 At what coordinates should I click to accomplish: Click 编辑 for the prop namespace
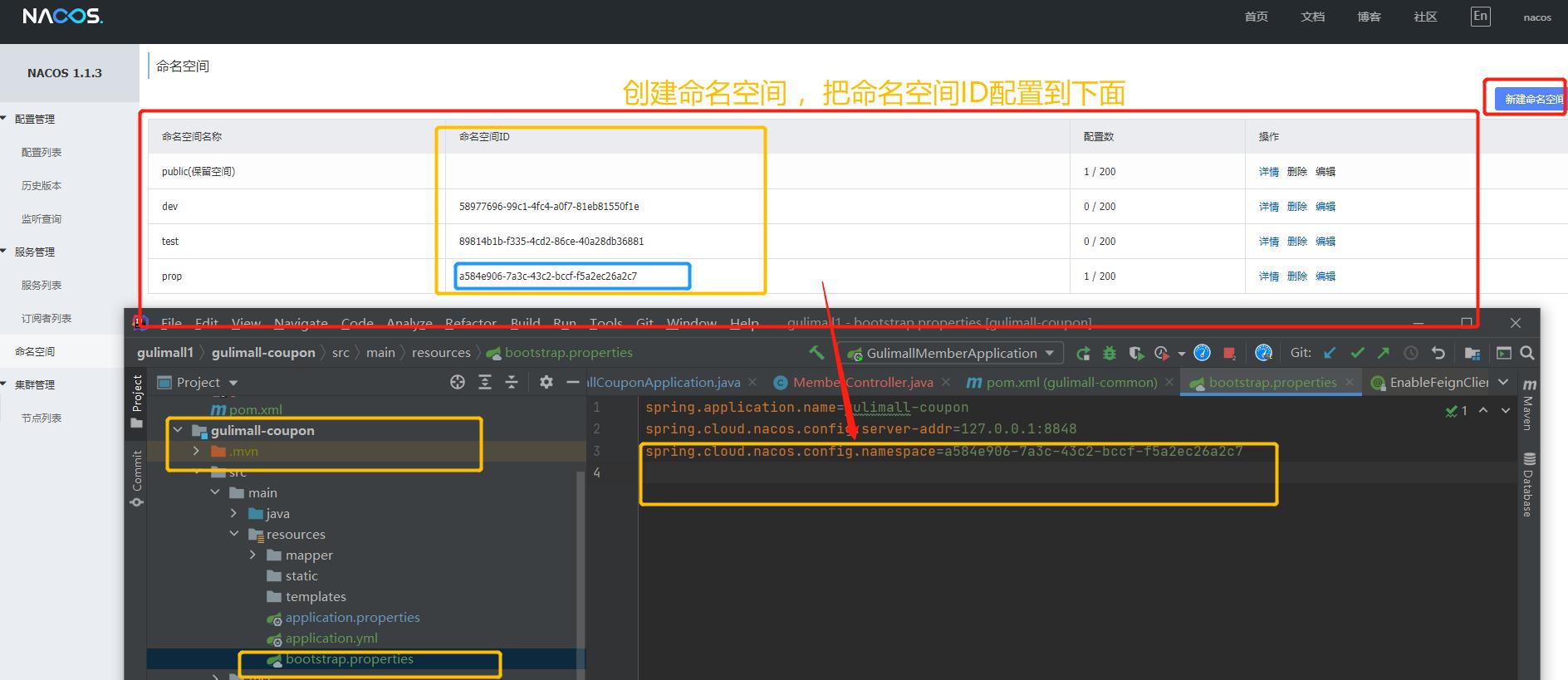[1325, 276]
